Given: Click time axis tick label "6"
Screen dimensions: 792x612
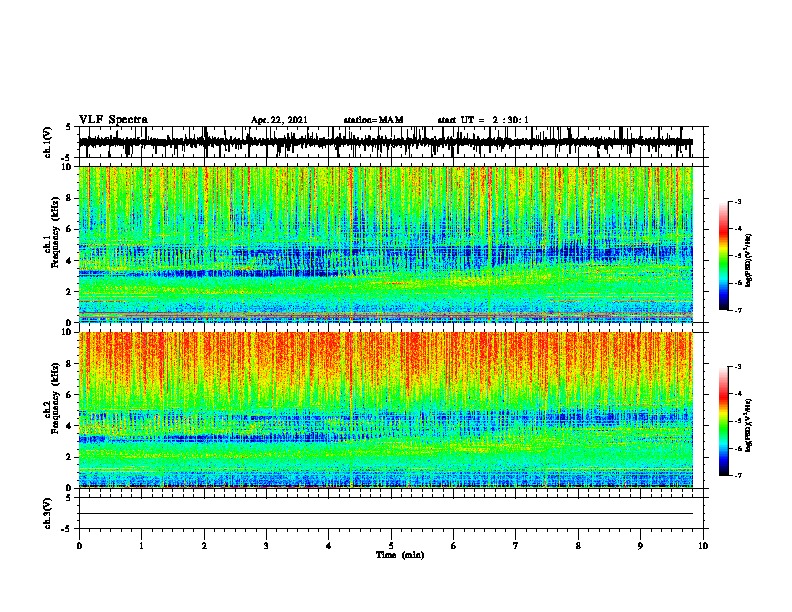Looking at the screenshot, I should coord(454,546).
